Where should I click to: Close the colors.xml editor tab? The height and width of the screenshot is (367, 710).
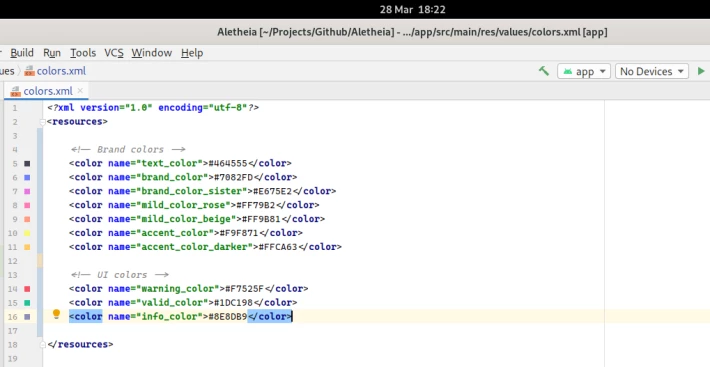(x=80, y=91)
